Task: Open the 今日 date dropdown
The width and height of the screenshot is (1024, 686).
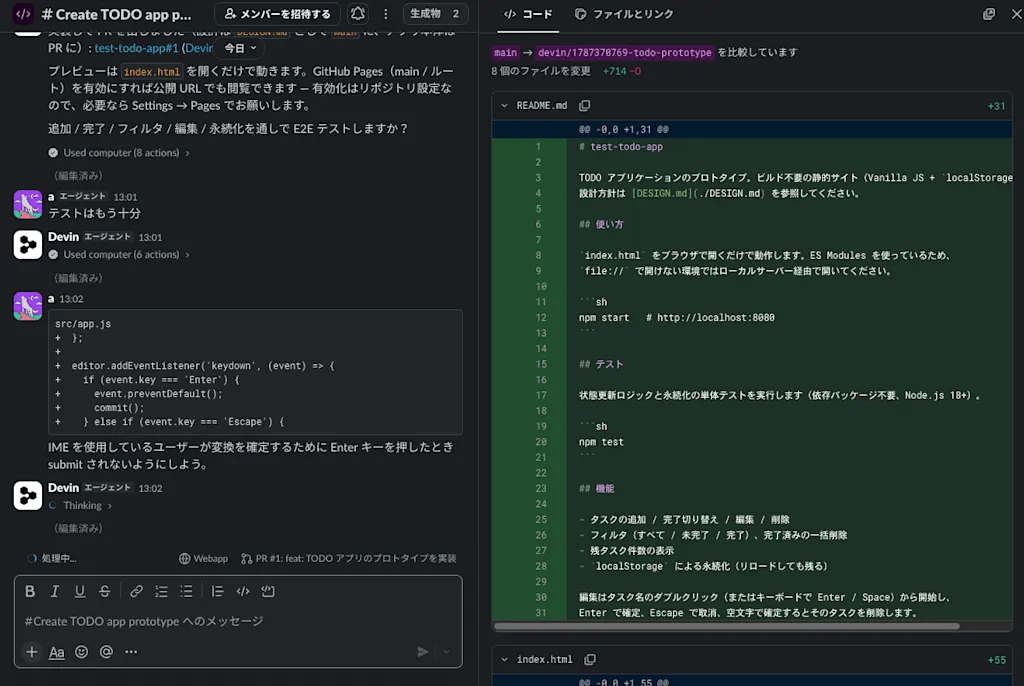Action: pos(240,48)
